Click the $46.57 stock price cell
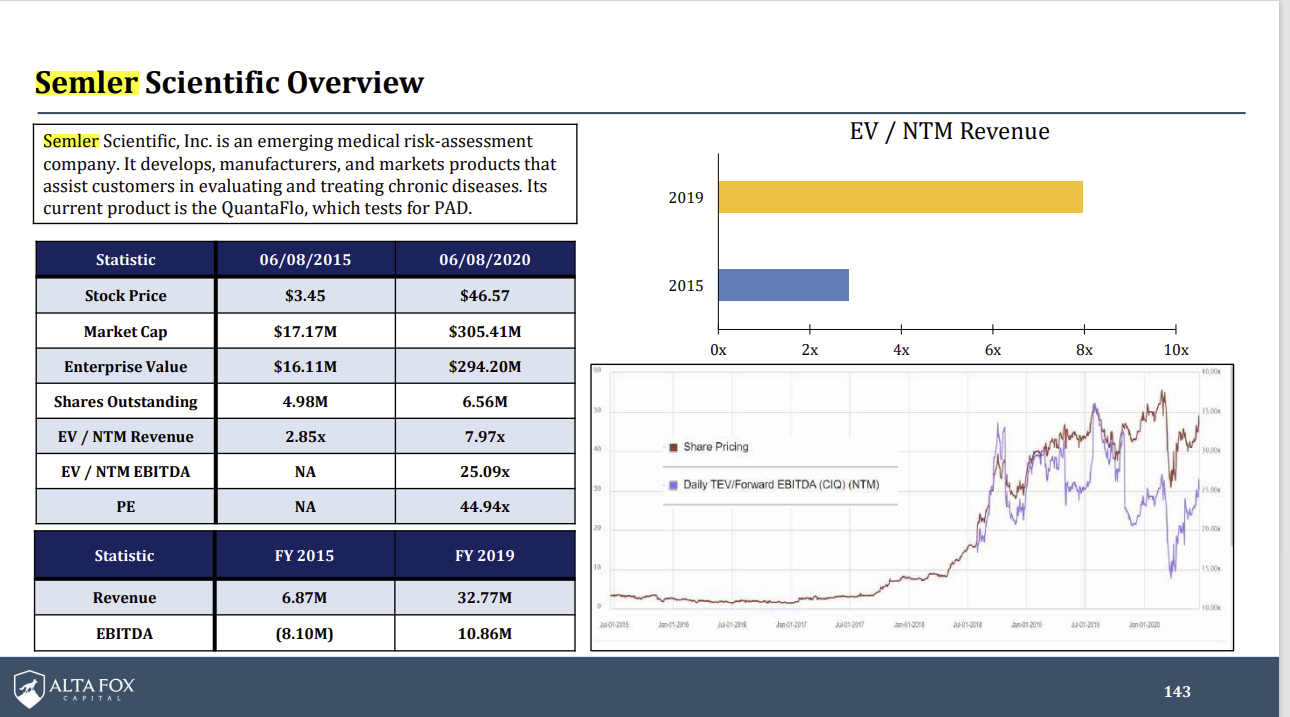The width and height of the screenshot is (1290, 717). click(485, 296)
